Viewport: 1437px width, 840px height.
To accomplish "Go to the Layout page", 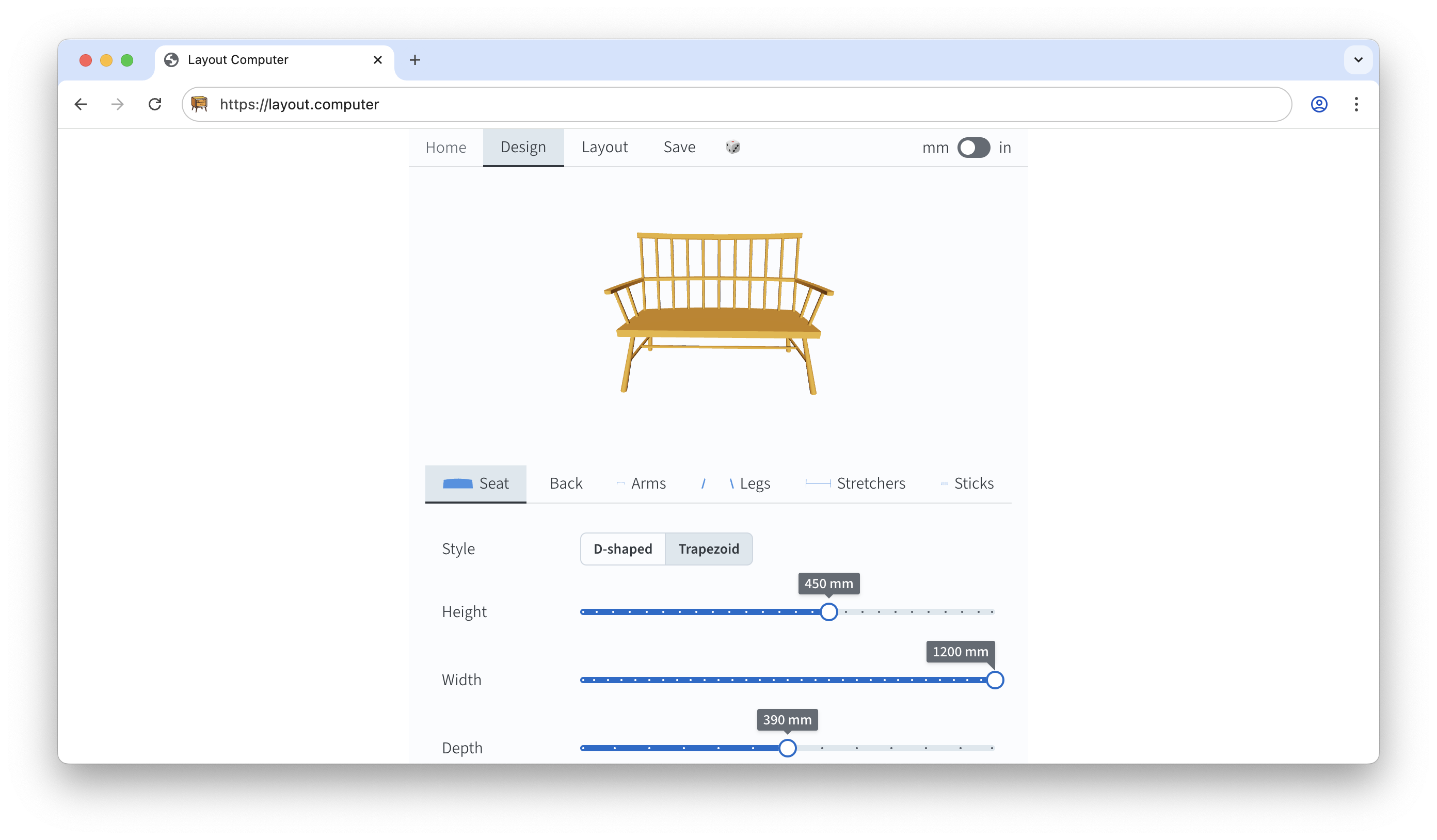I will 604,147.
